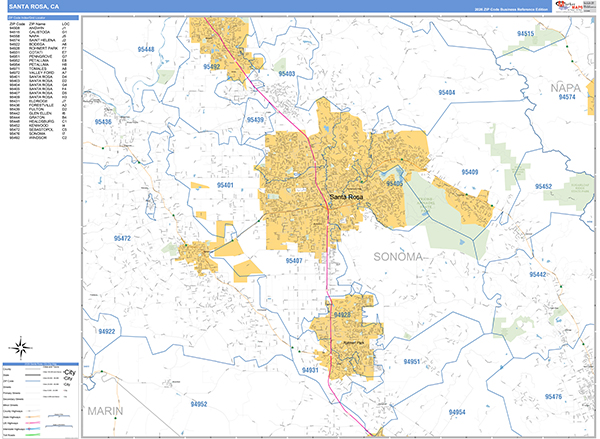Click the 95472 ZIP label on the map
600x439 pixels.
[122, 238]
